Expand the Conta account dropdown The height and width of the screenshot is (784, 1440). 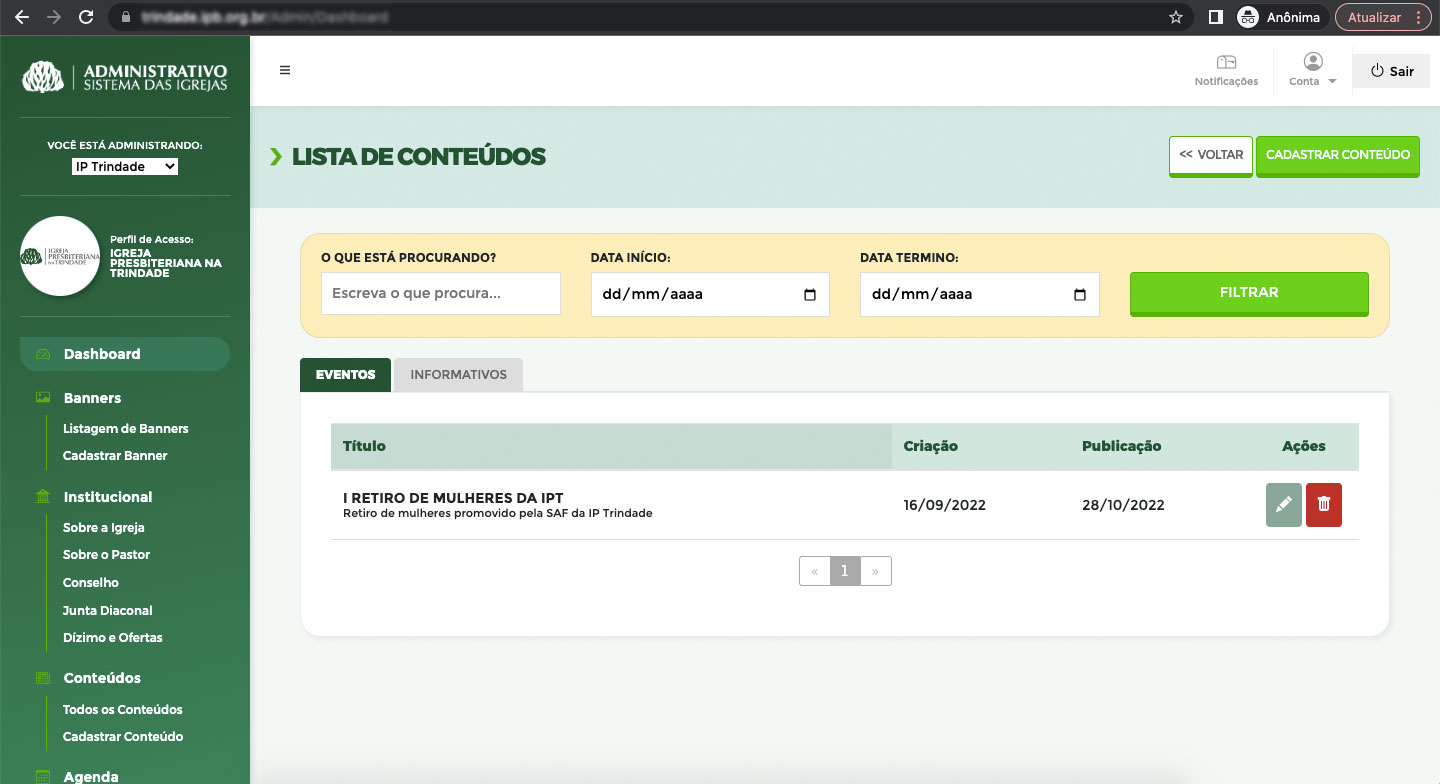click(1312, 70)
